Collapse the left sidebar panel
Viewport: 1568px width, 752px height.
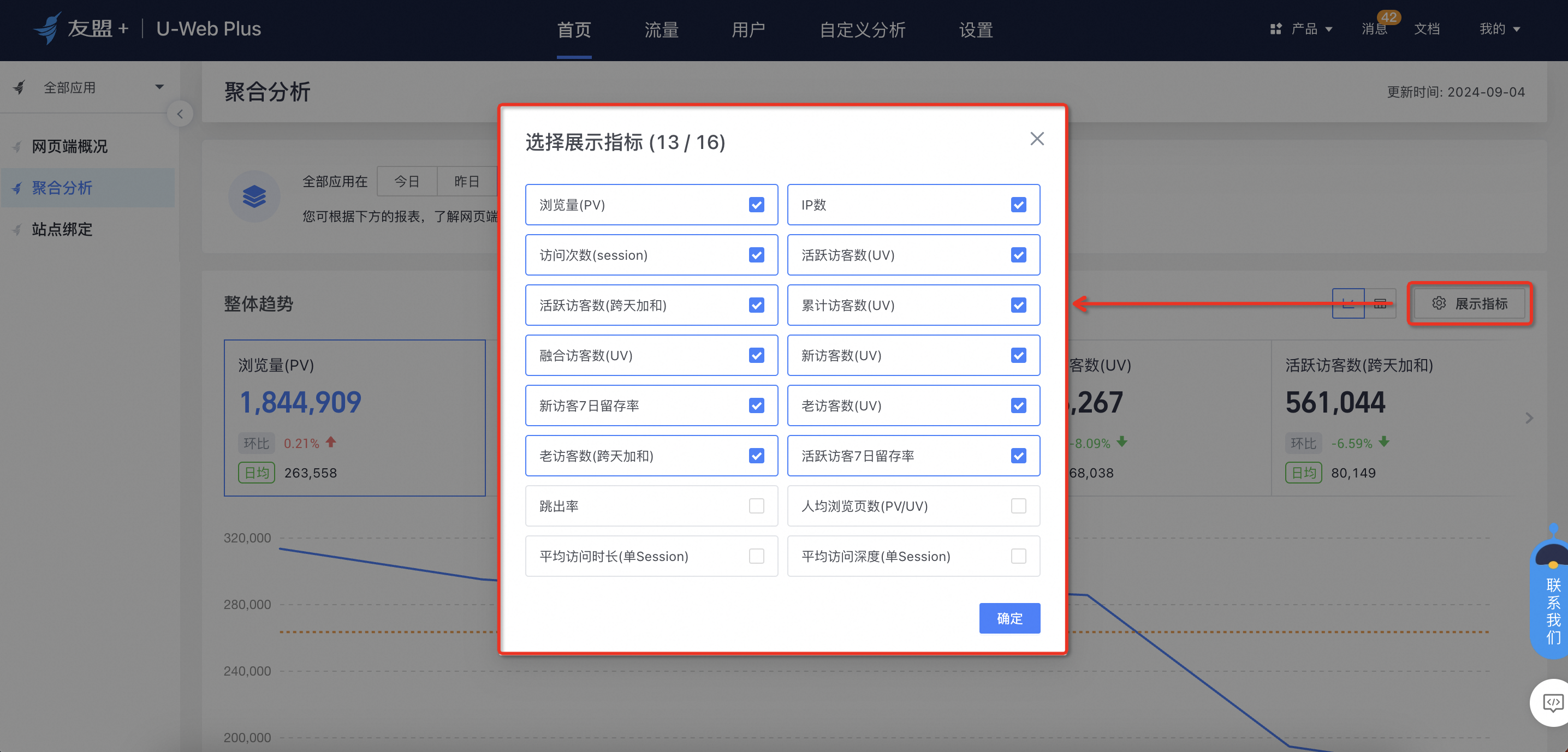coord(180,114)
